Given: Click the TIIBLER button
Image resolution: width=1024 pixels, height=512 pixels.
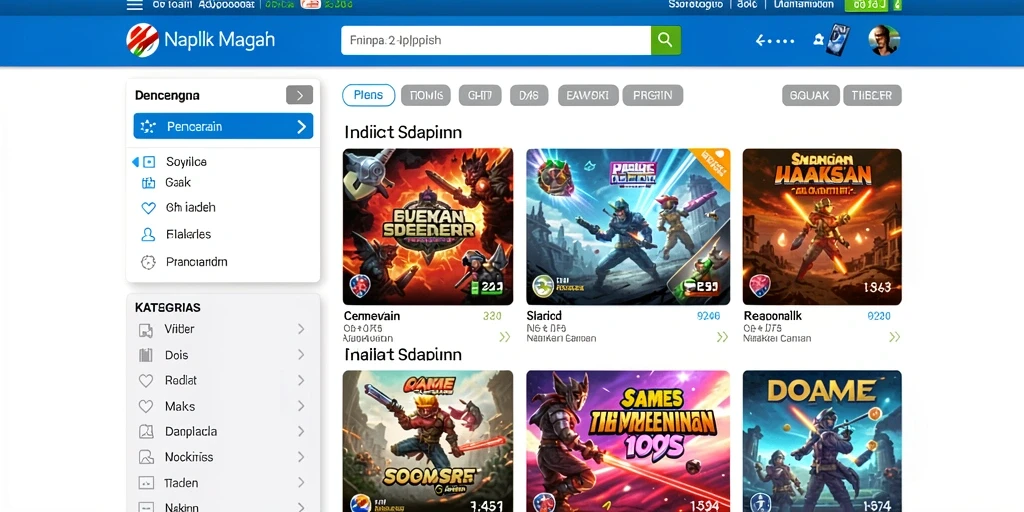Looking at the screenshot, I should tap(872, 95).
